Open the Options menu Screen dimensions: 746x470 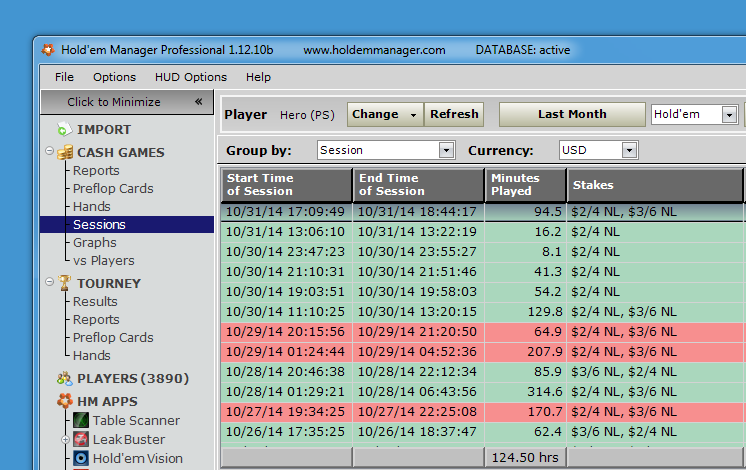pos(114,77)
